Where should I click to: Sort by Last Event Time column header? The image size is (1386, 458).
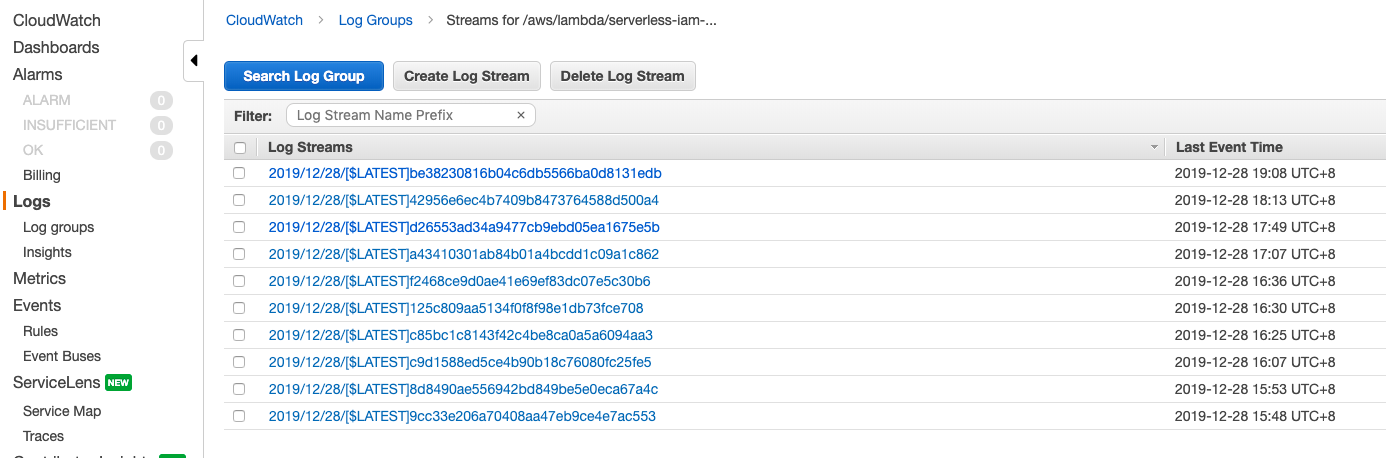point(1229,147)
